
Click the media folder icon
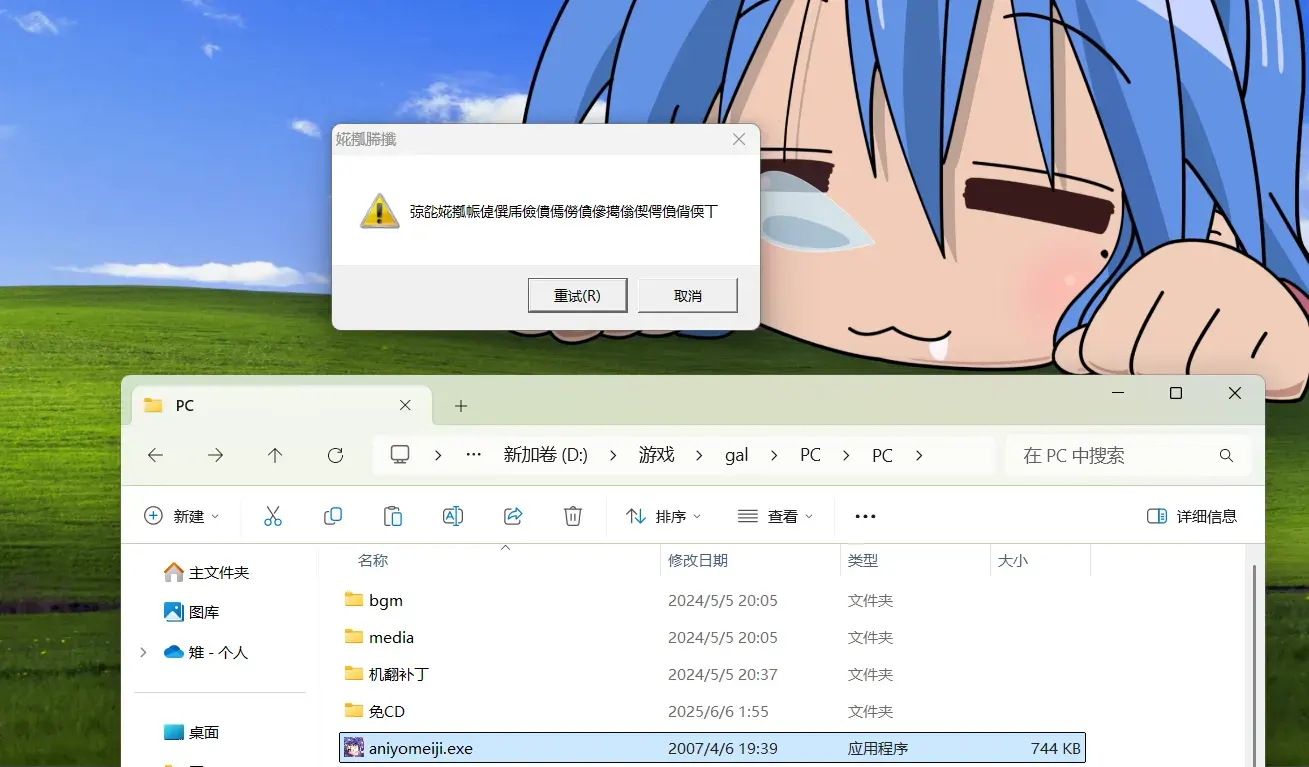tap(354, 636)
